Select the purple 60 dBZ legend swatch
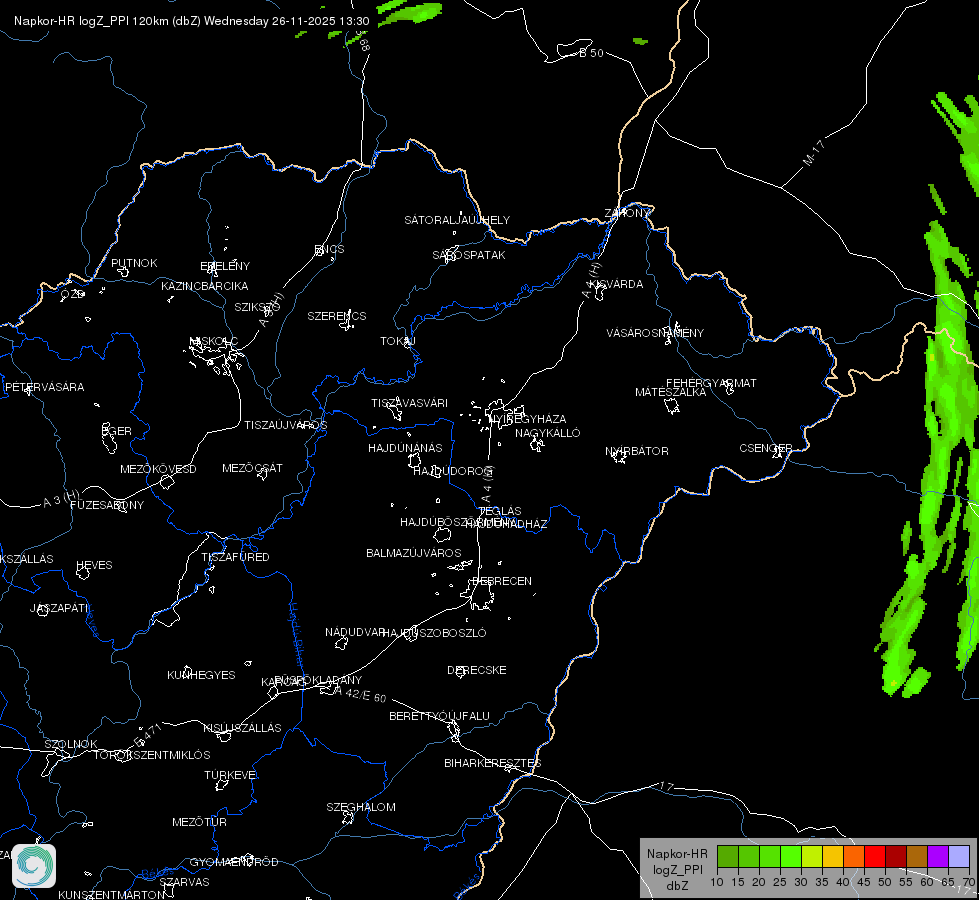Viewport: 979px width, 900px height. point(938,857)
